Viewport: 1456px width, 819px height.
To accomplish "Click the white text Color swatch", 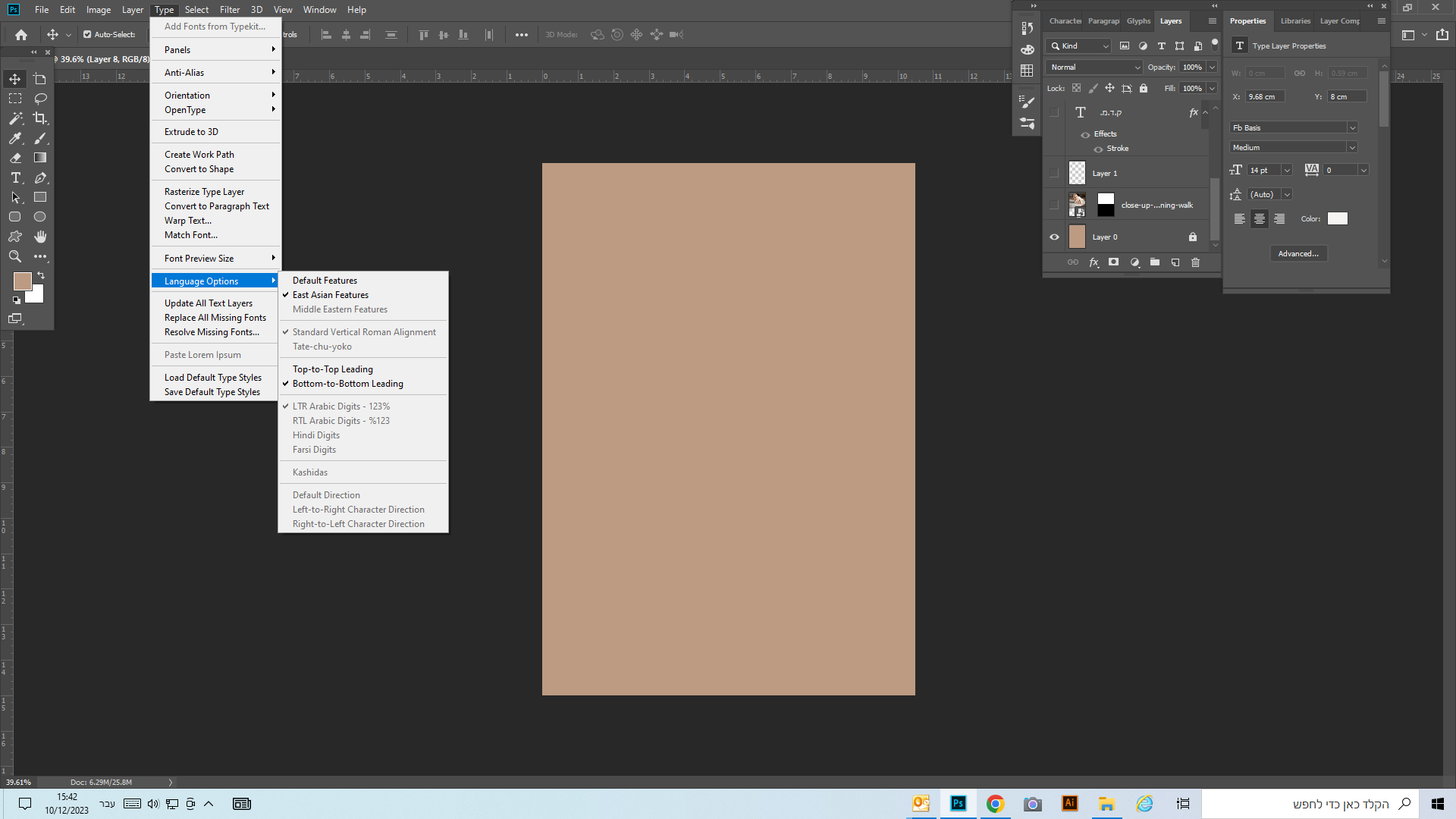I will point(1338,219).
